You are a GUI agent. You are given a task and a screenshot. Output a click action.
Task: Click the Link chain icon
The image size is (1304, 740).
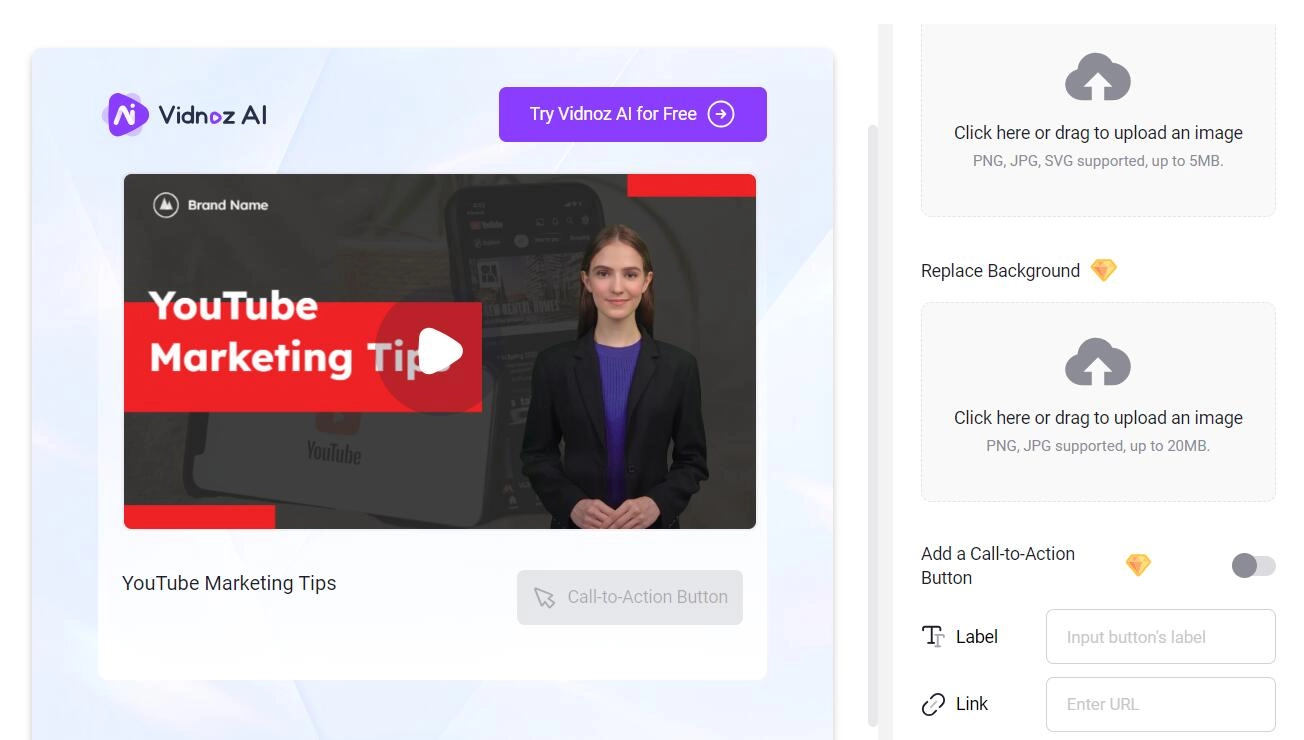pos(933,704)
